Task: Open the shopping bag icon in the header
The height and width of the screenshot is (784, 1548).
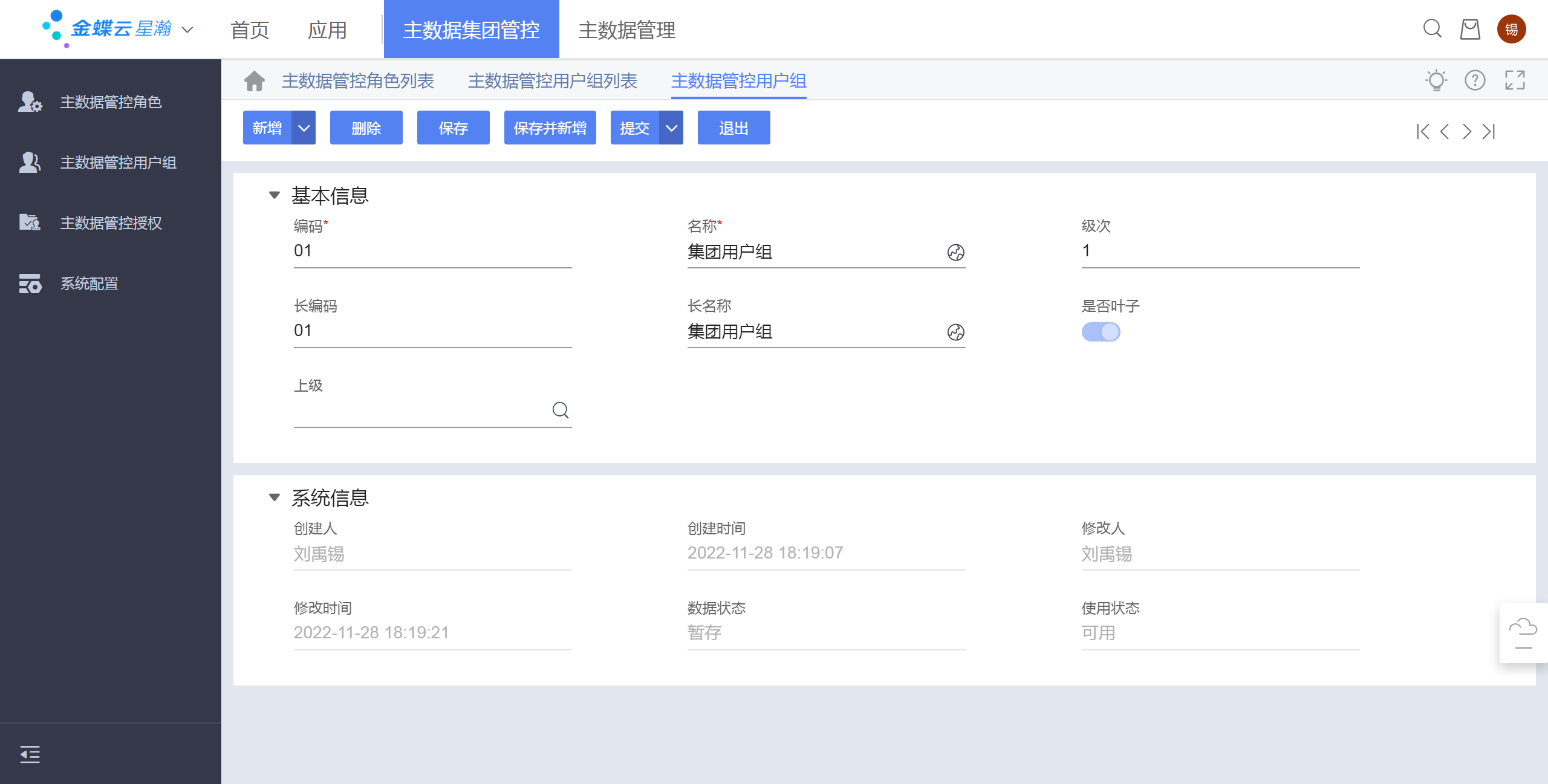Action: tap(1470, 29)
